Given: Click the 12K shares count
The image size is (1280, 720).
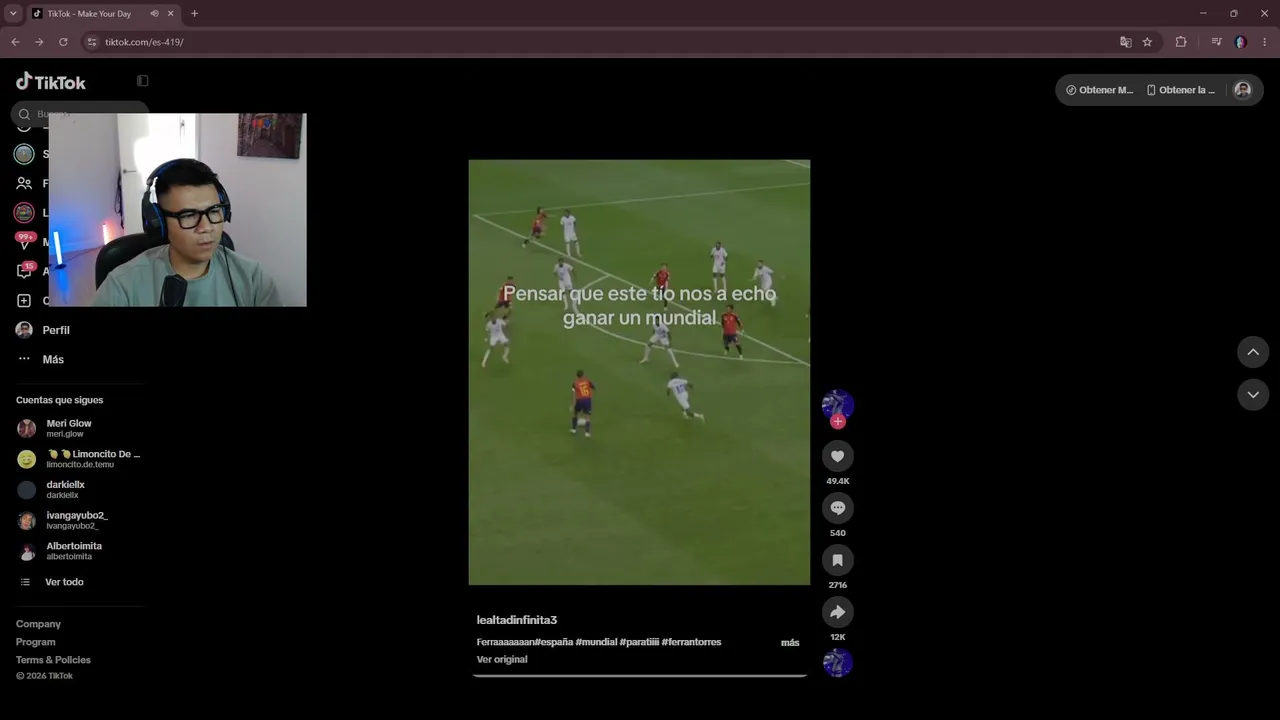Looking at the screenshot, I should tap(838, 637).
